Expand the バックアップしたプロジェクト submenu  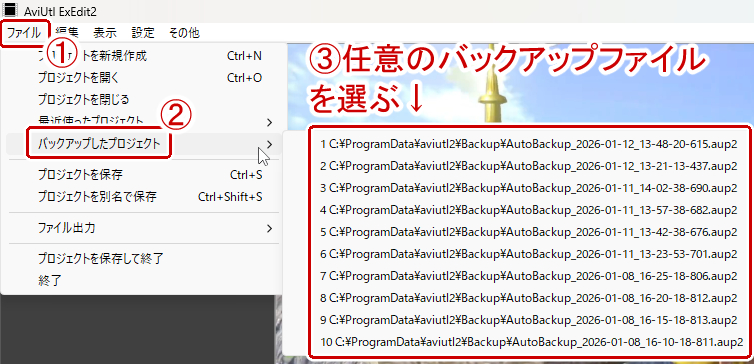[143, 144]
